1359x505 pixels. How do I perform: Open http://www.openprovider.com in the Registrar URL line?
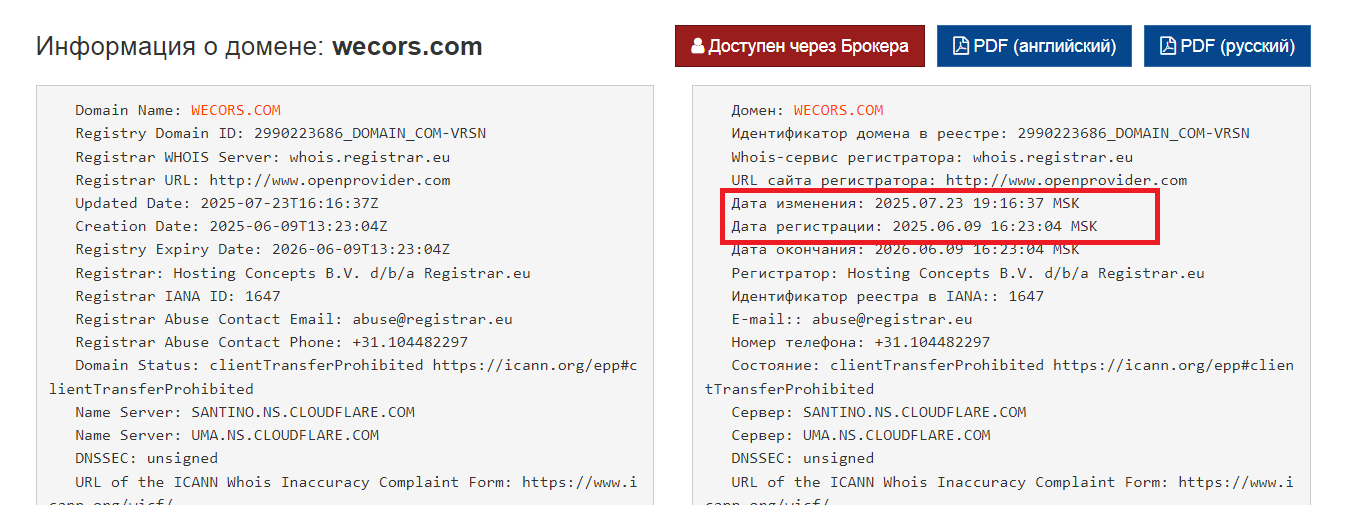(329, 180)
